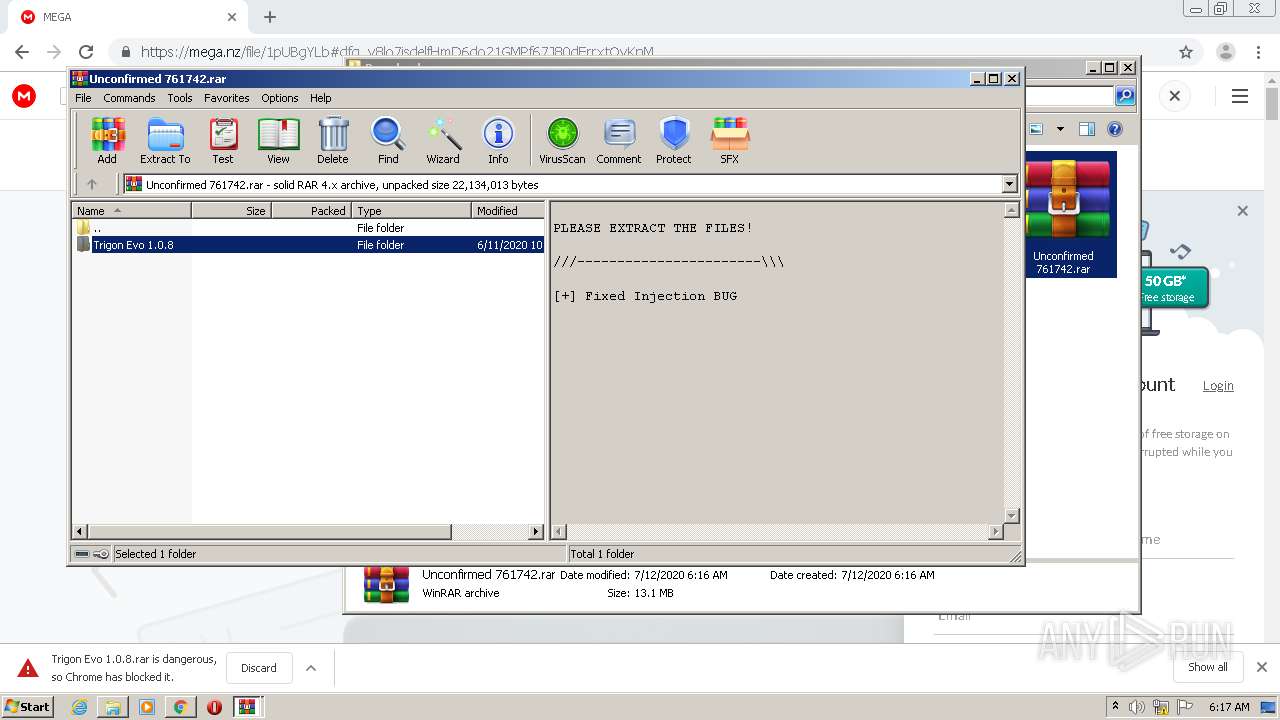Image resolution: width=1280 pixels, height=720 pixels.
Task: Bookmark this page star icon
Action: coord(1186,52)
